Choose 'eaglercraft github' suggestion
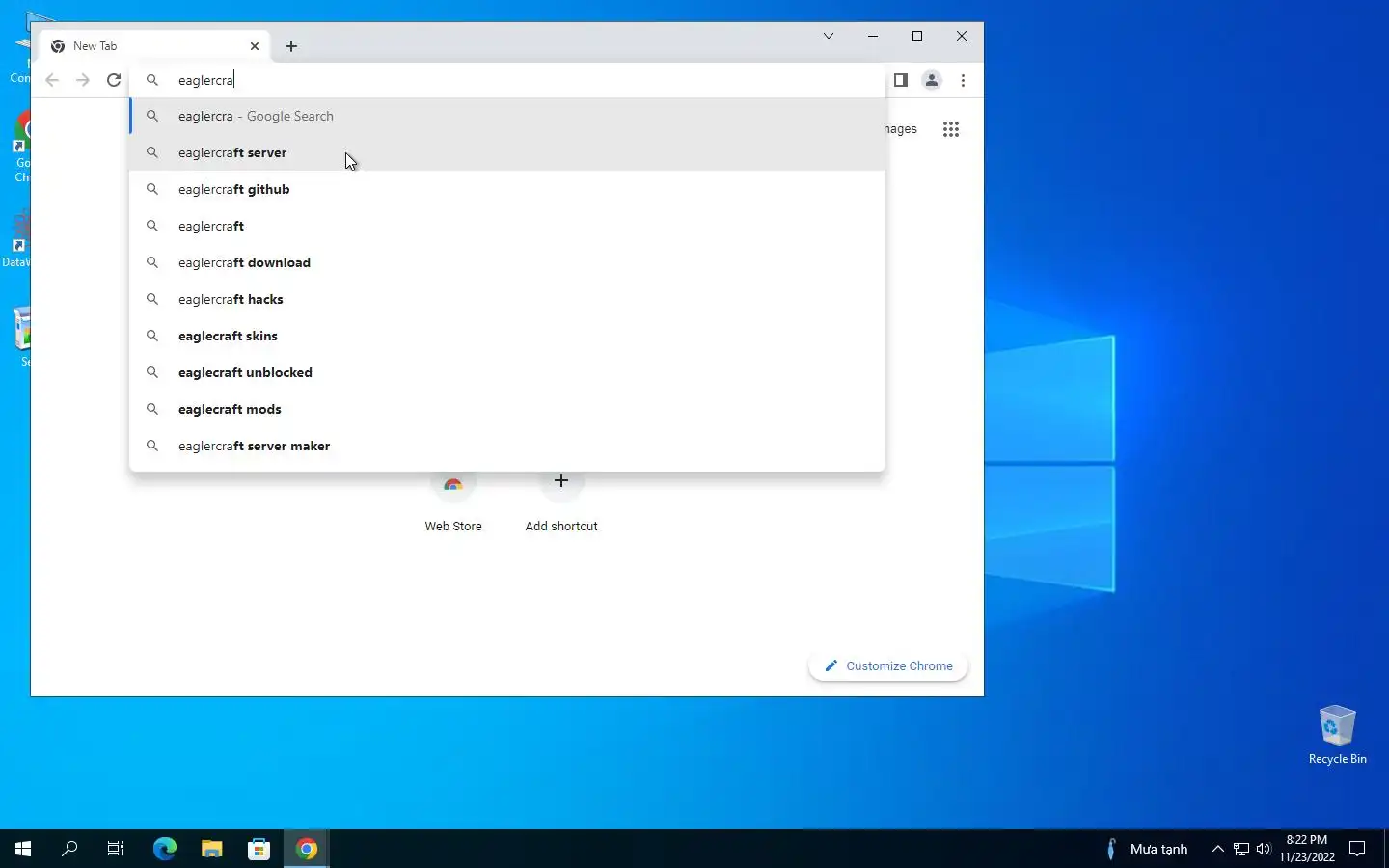Viewport: 1389px width, 868px height. pos(508,189)
